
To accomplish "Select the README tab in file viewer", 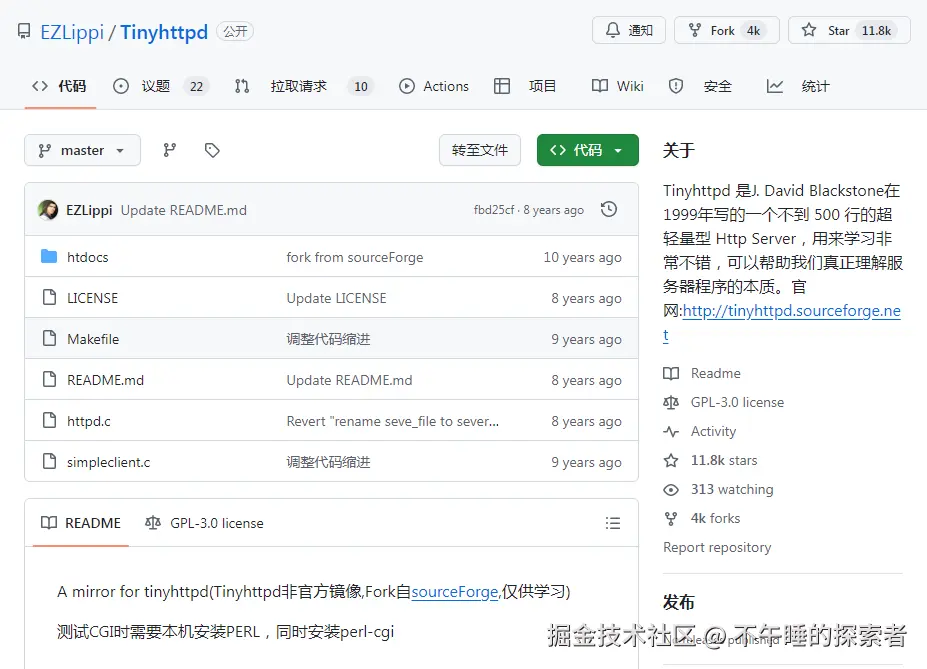I will [81, 523].
